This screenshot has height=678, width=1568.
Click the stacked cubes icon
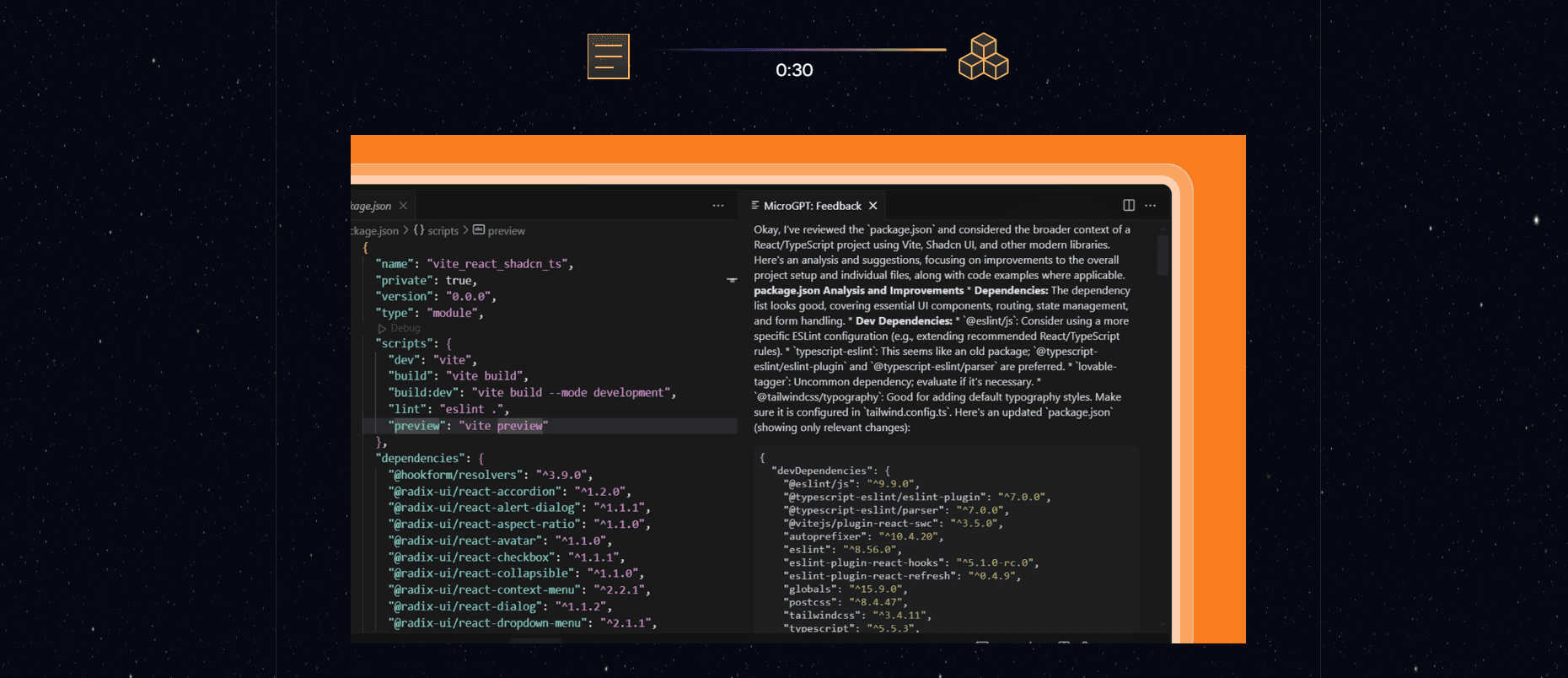pos(984,56)
